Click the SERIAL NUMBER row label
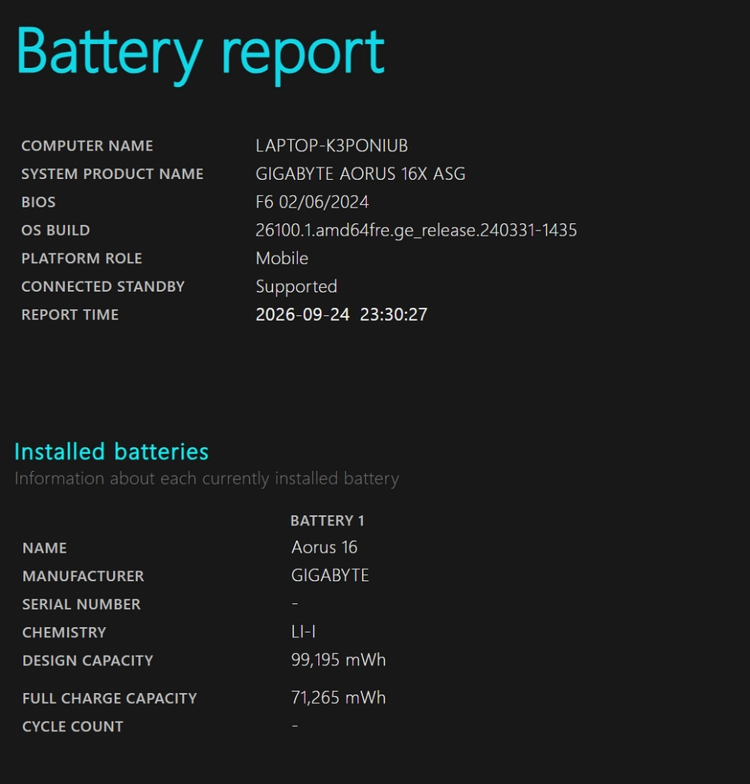 [x=82, y=604]
